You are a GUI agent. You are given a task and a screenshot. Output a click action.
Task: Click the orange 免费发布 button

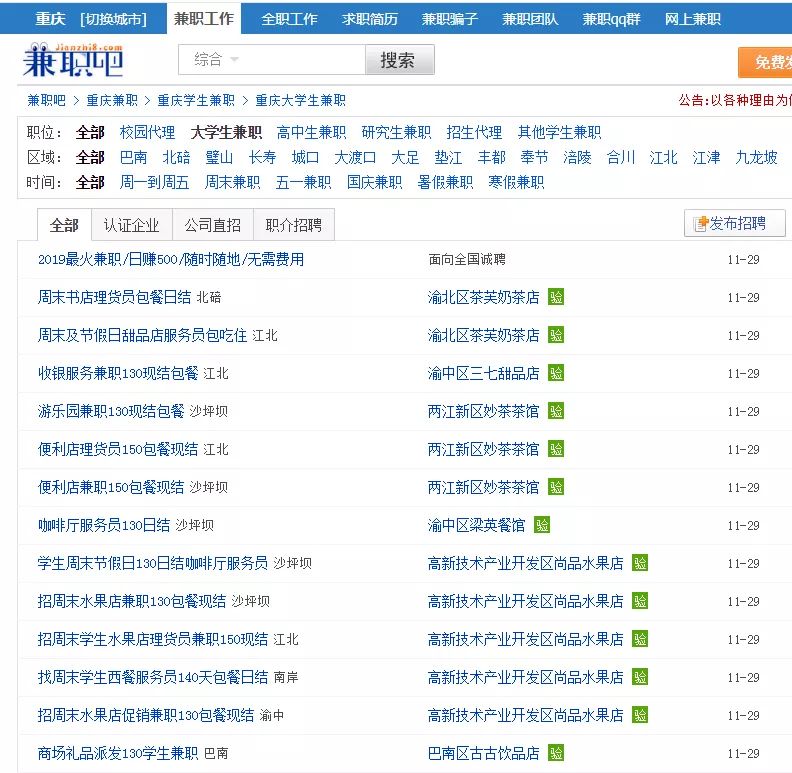coord(766,62)
